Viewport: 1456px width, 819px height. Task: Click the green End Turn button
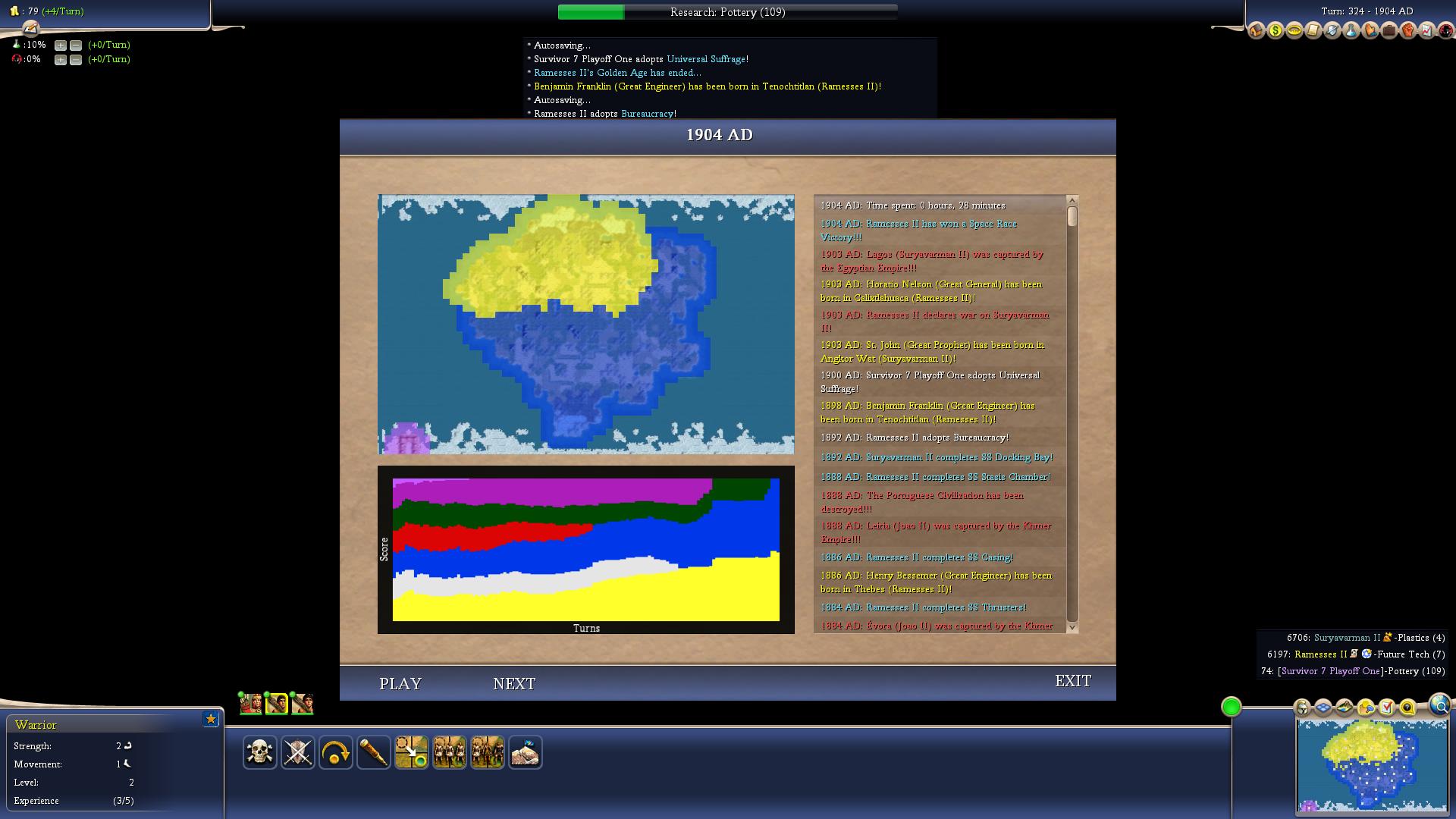1232,707
